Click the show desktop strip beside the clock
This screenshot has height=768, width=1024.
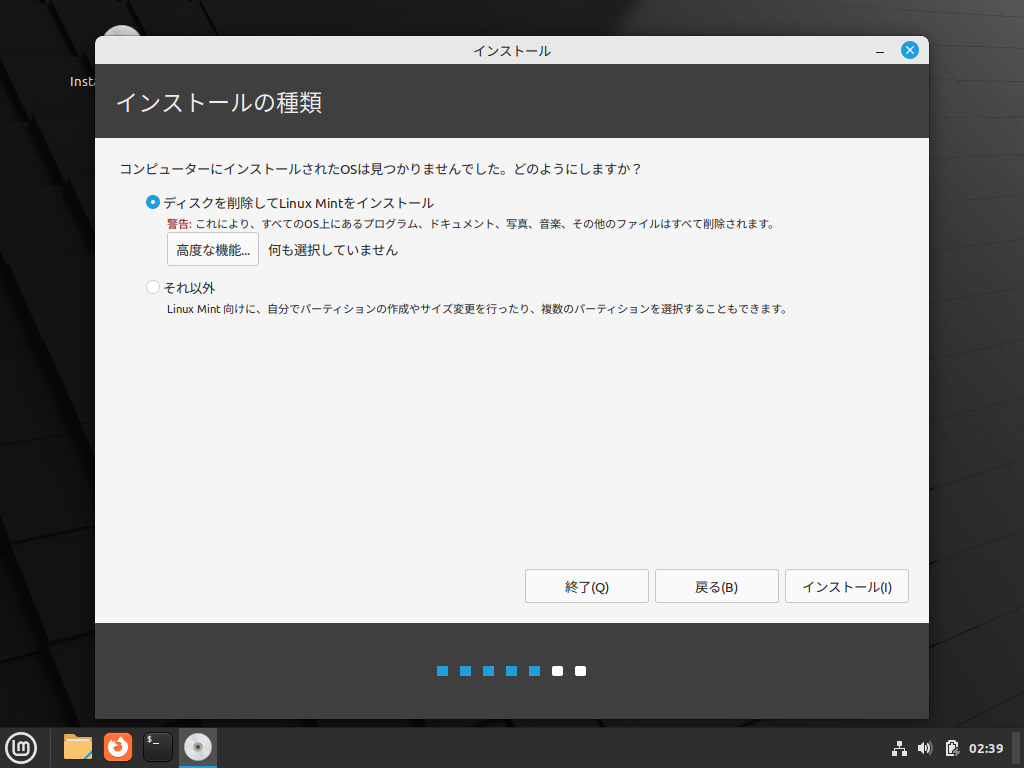click(1017, 748)
